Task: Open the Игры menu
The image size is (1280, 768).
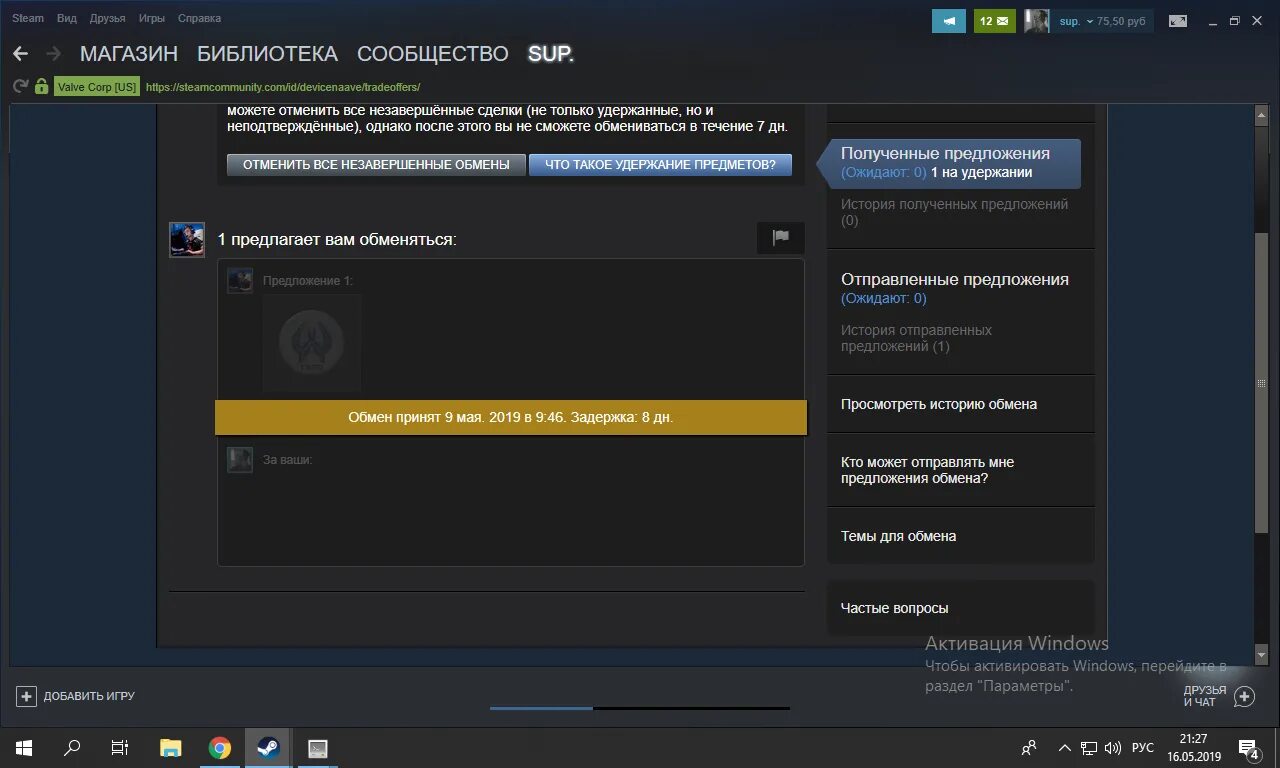Action: coord(152,18)
